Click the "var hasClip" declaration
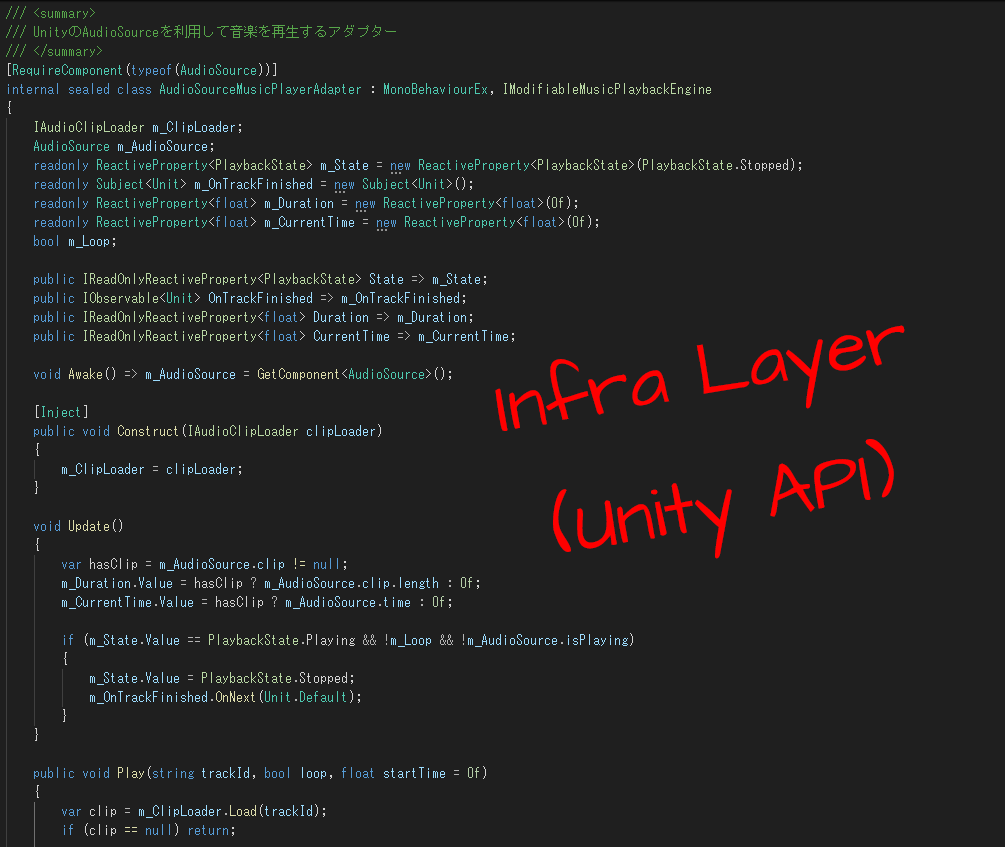Viewport: 1005px width, 847px height. [99, 564]
